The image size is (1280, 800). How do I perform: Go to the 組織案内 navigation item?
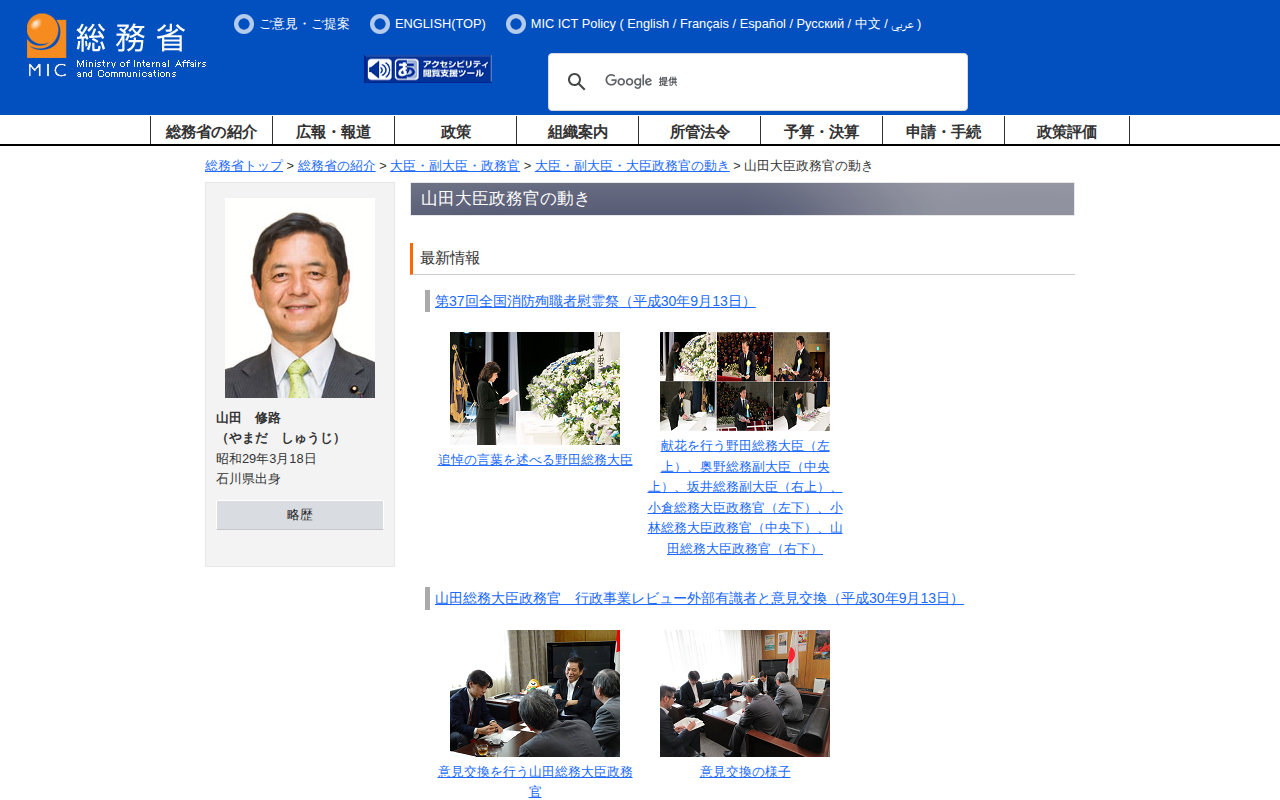tap(577, 131)
